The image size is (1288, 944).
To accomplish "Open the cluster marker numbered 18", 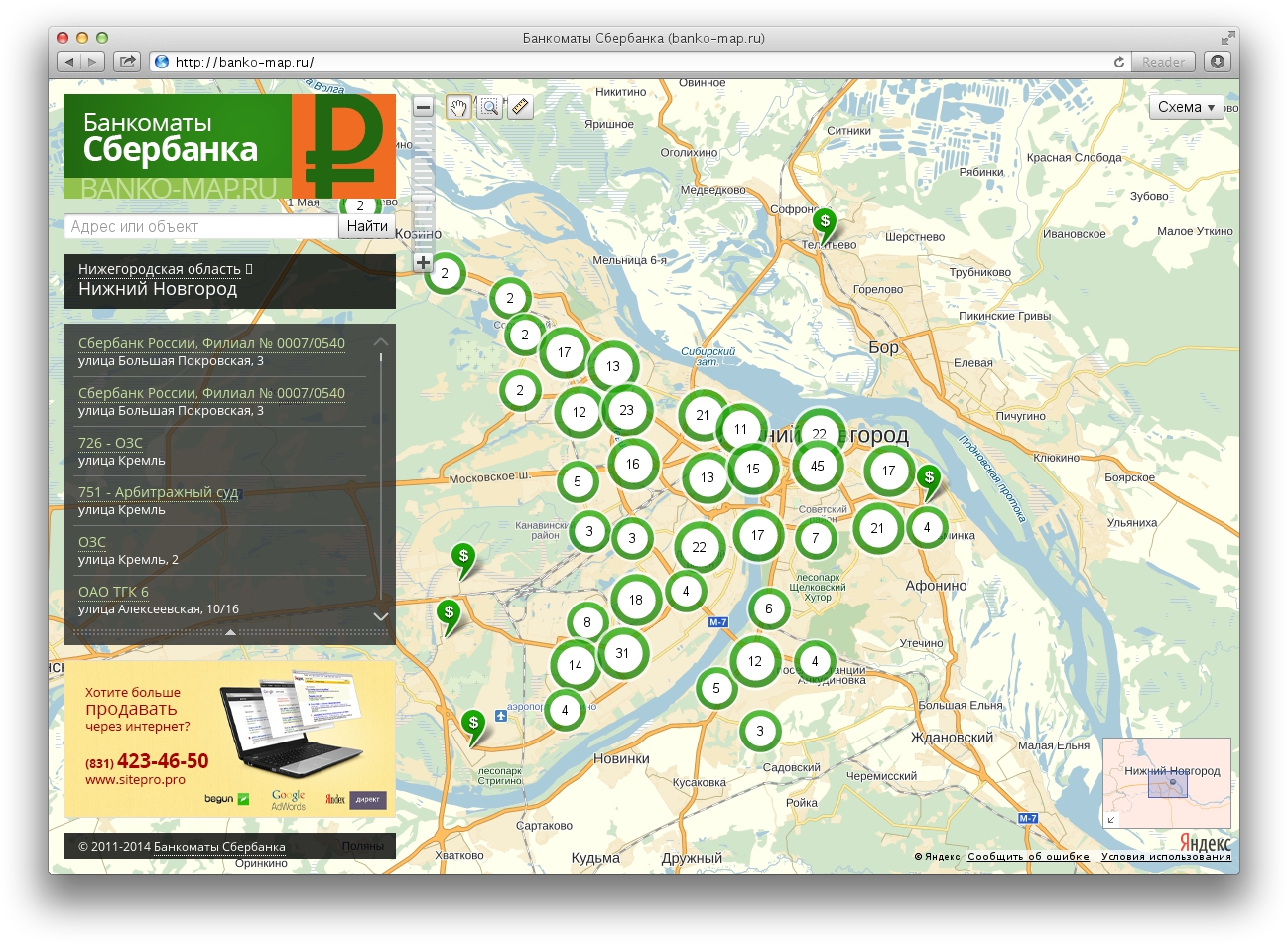I will pyautogui.click(x=636, y=600).
